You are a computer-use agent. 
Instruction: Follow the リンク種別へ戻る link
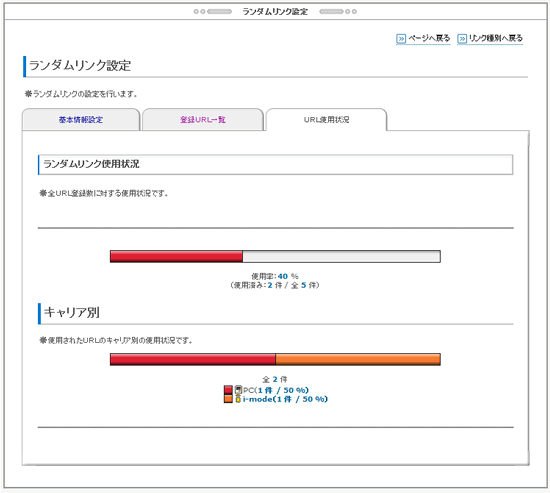(x=496, y=38)
